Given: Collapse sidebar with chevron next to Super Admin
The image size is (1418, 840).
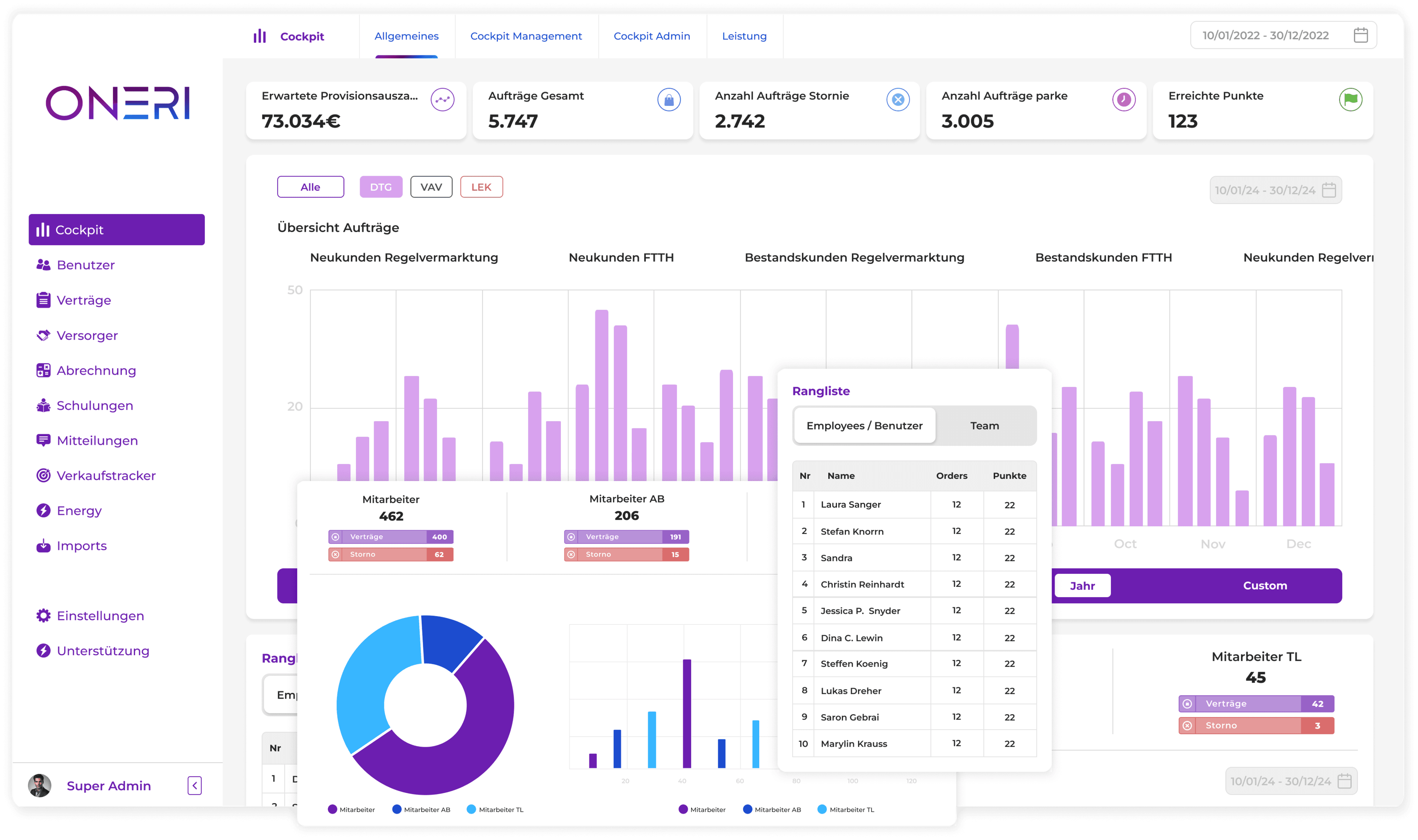Looking at the screenshot, I should click(x=194, y=785).
